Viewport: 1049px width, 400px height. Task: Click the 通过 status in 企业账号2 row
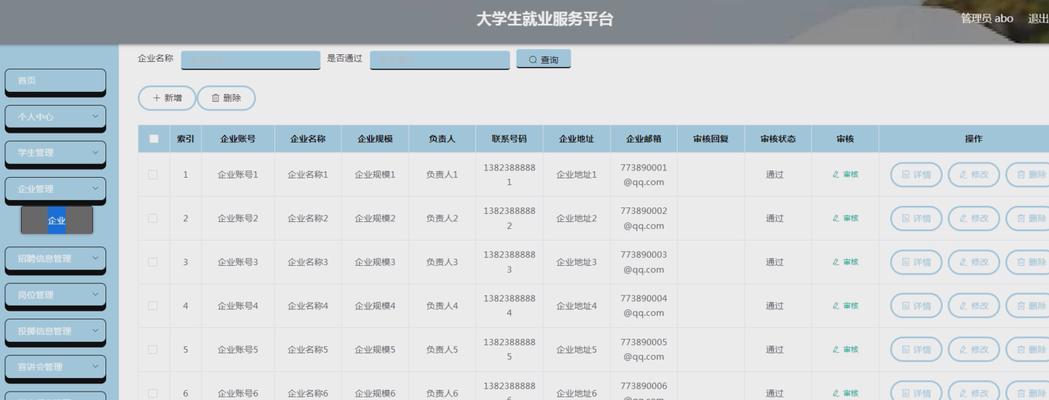point(775,218)
